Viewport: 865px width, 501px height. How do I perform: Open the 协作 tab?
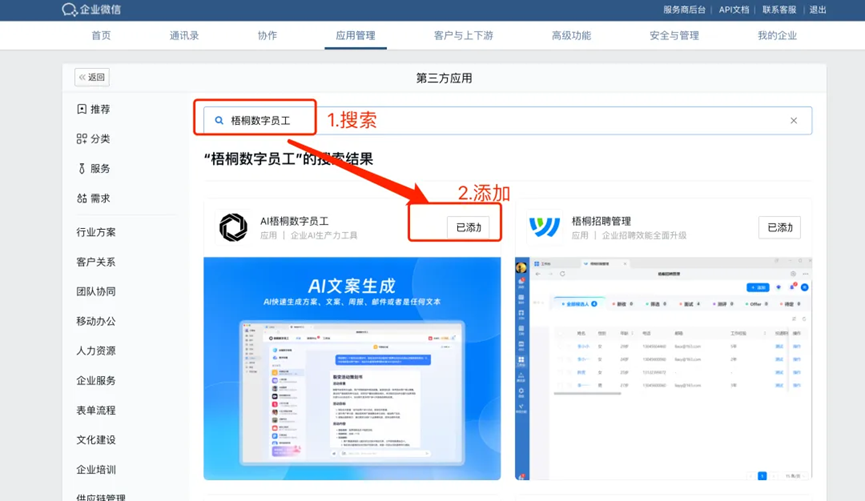click(x=267, y=35)
